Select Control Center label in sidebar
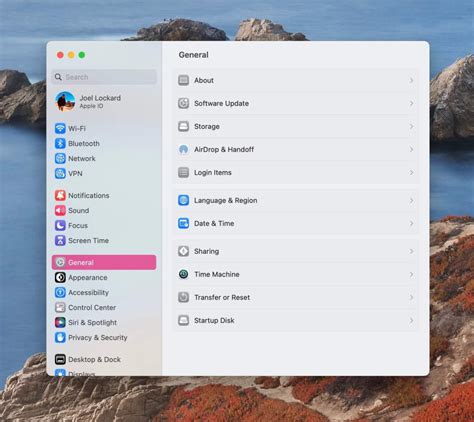 tap(92, 307)
